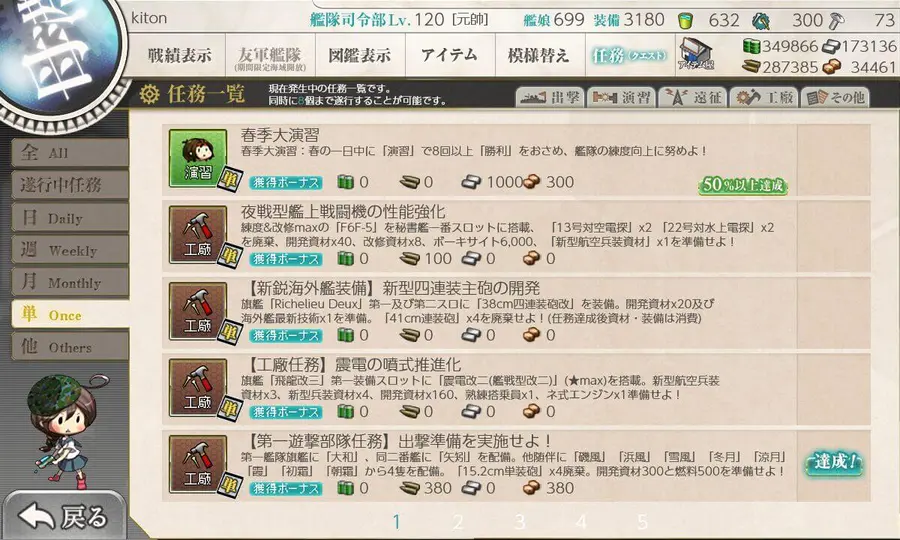The height and width of the screenshot is (540, 900).
Task: Click the 演習 exercise quest icon for 春季大演習
Action: click(x=198, y=157)
